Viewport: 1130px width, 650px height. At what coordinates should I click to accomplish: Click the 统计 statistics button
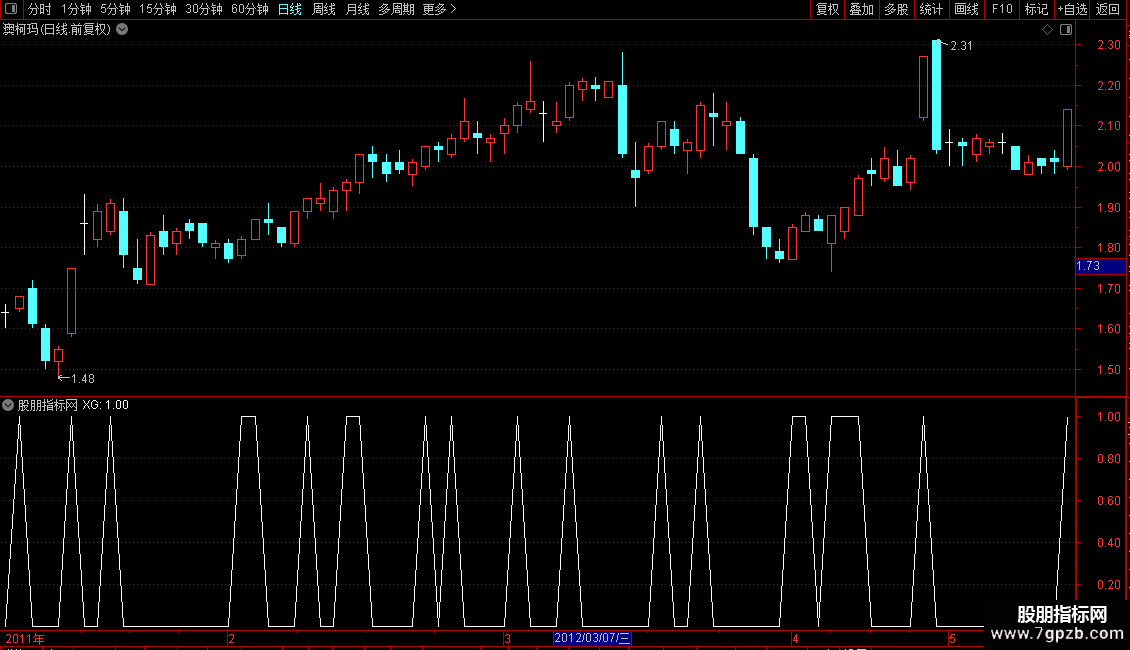pos(931,9)
